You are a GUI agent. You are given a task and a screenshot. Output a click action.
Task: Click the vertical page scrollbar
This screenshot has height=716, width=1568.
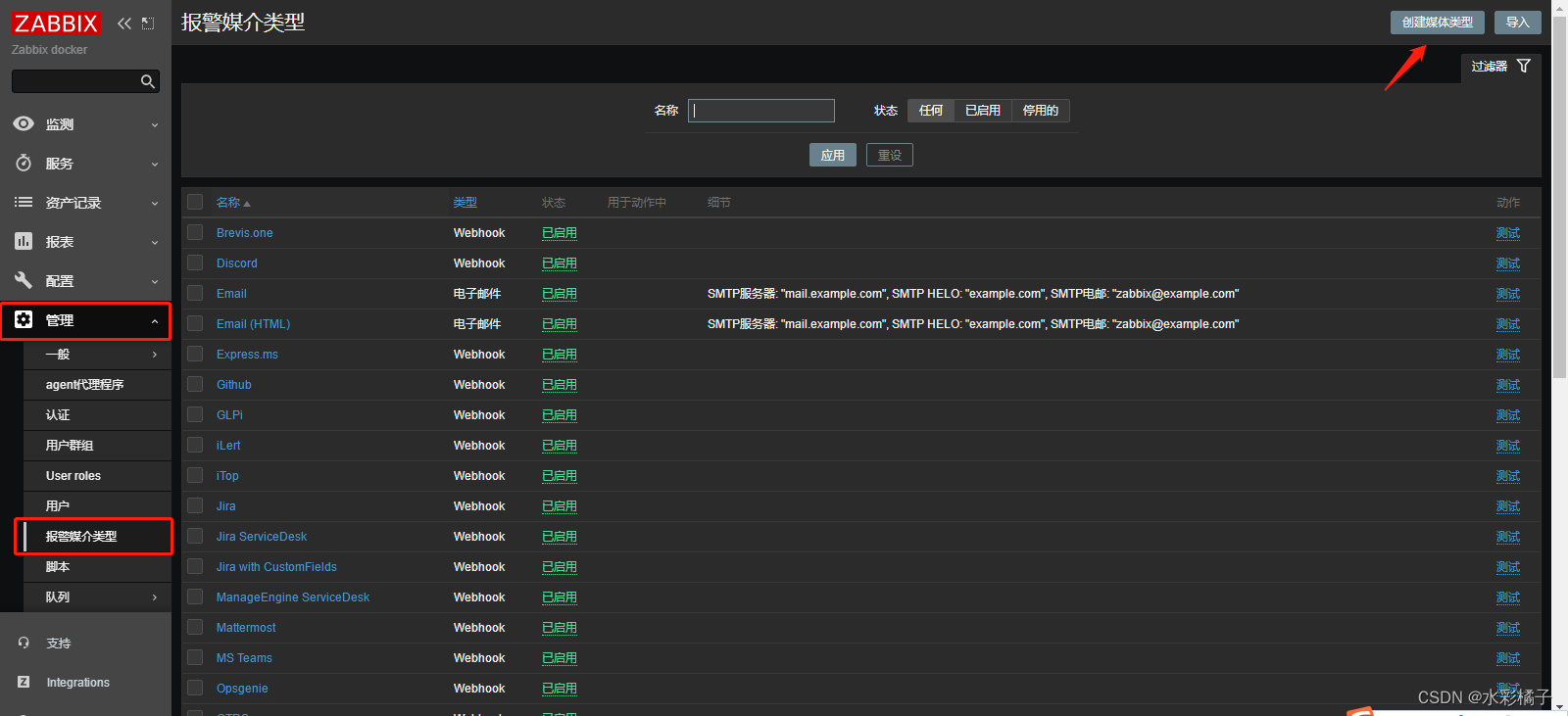[1559, 196]
